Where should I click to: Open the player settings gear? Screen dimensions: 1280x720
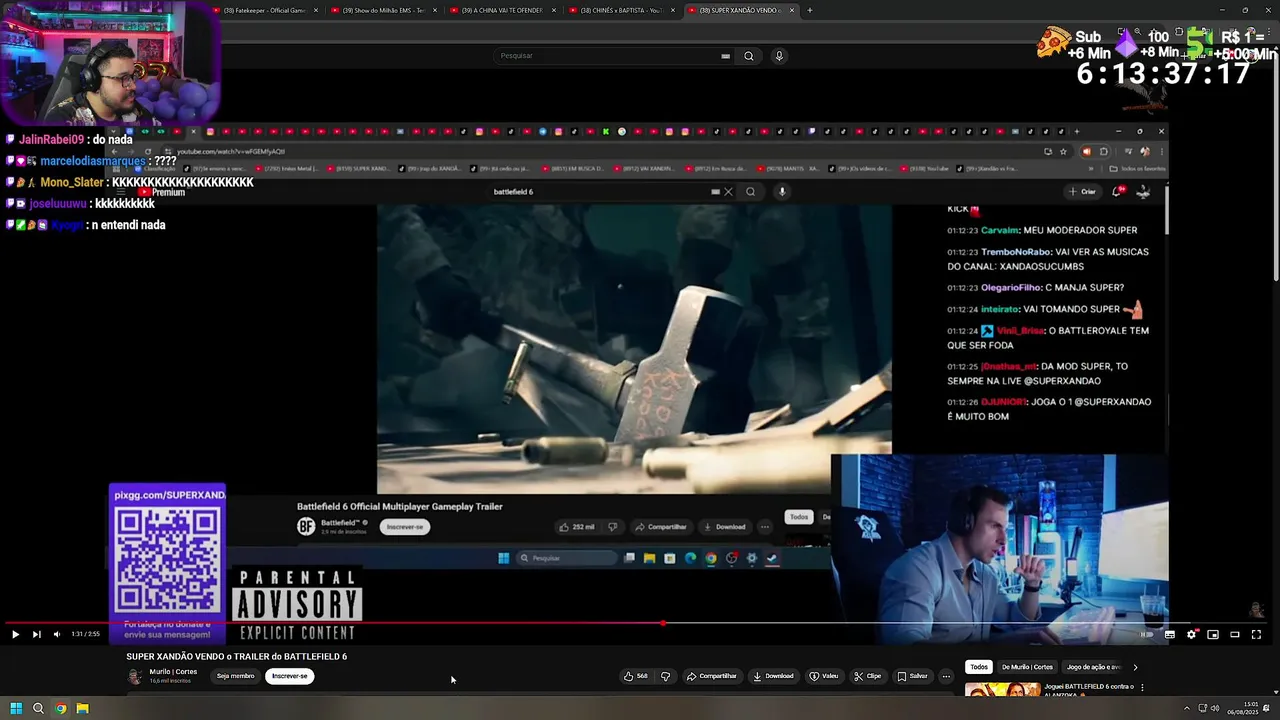1191,634
